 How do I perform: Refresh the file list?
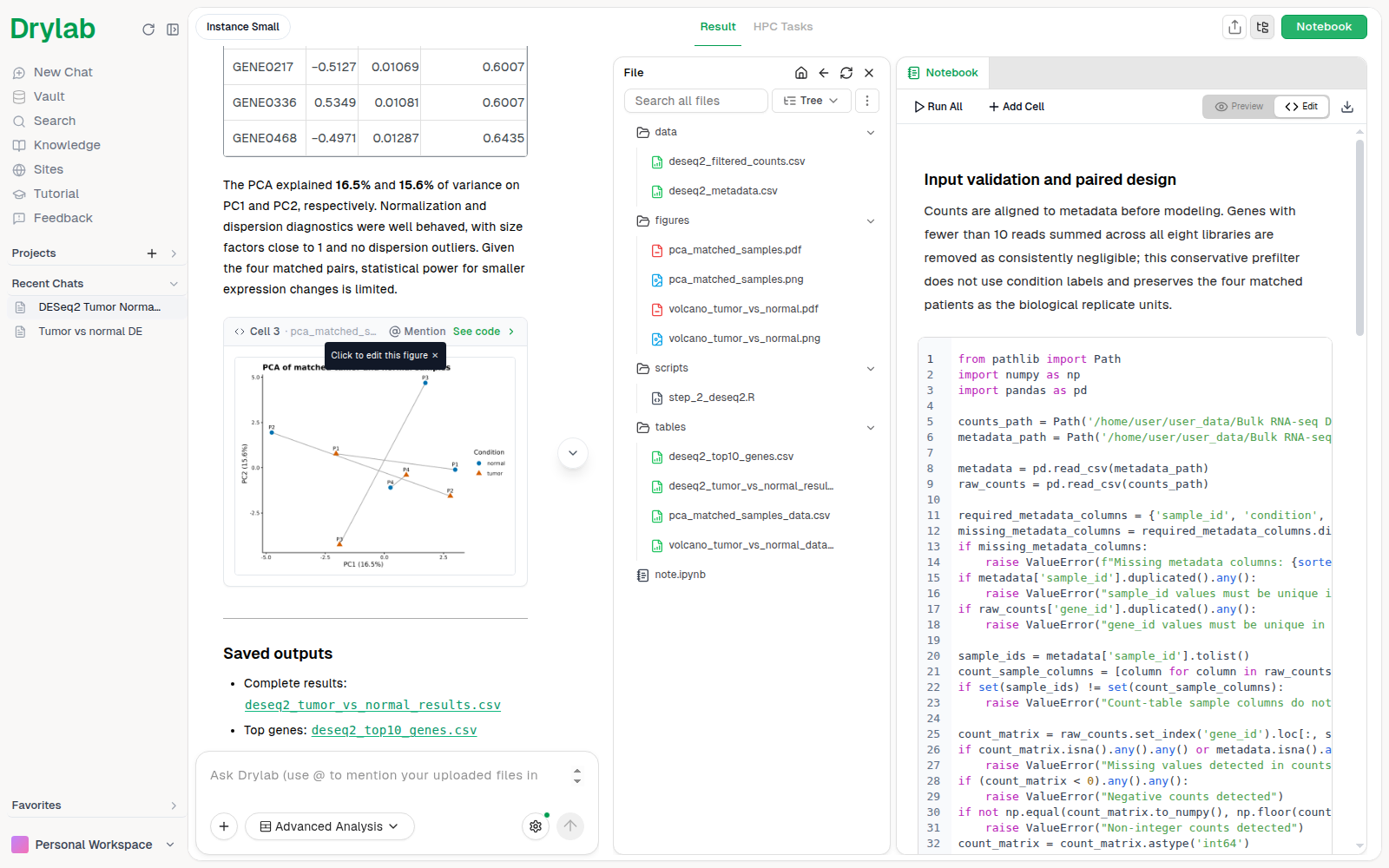[x=846, y=73]
